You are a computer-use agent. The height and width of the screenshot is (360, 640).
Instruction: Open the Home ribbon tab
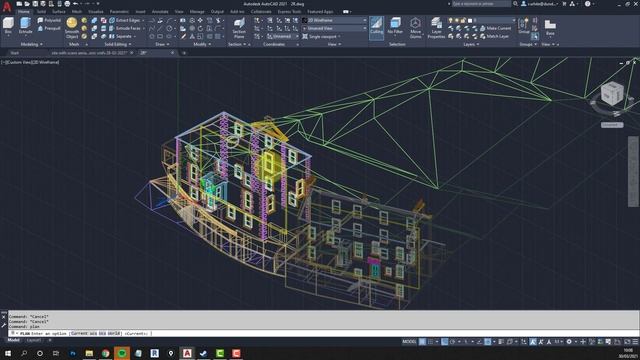click(x=23, y=12)
